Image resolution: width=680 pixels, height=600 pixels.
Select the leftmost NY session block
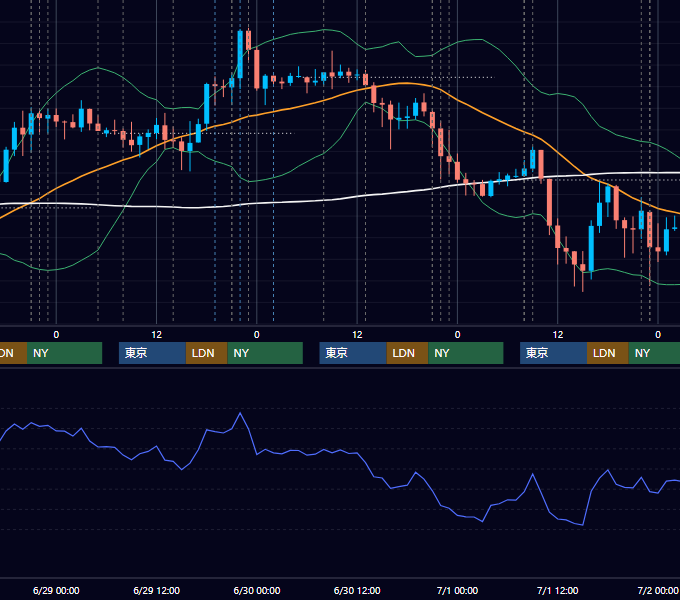click(x=64, y=353)
